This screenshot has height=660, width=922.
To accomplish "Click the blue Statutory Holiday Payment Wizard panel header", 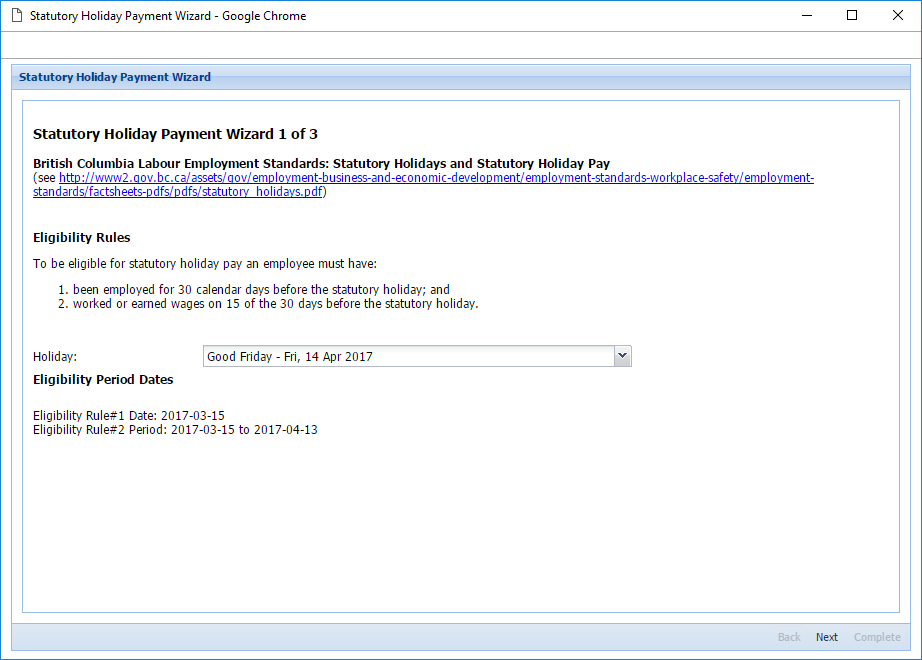I will (x=115, y=77).
